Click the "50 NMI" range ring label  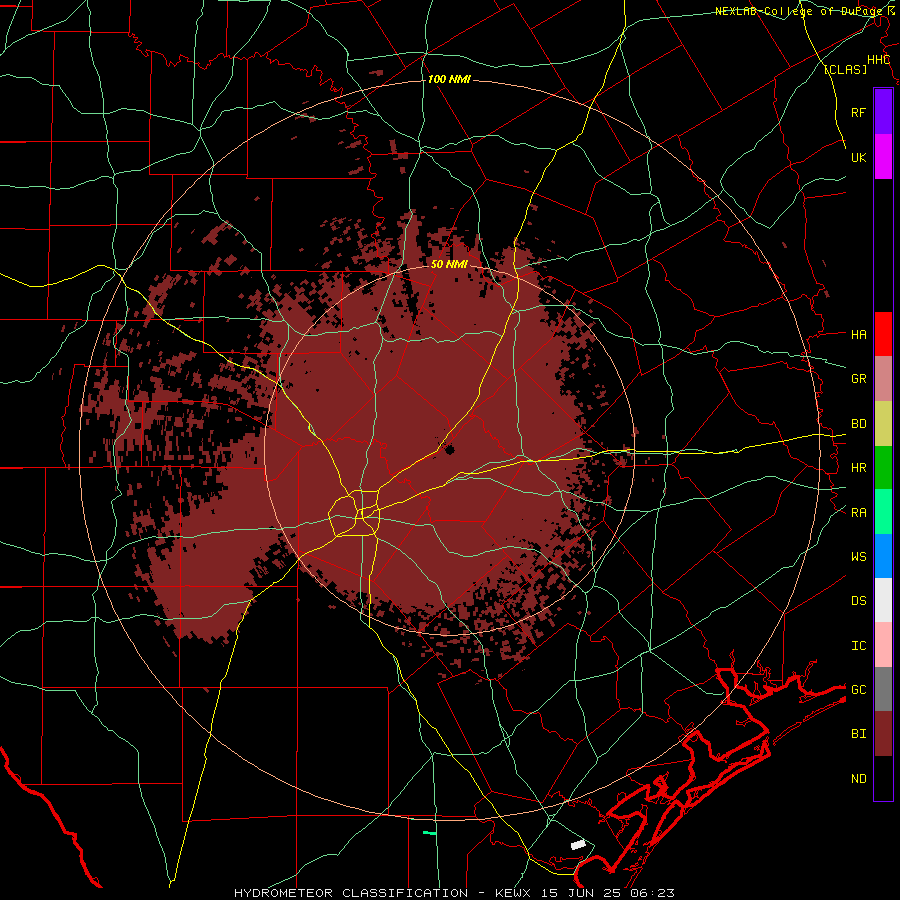[449, 264]
